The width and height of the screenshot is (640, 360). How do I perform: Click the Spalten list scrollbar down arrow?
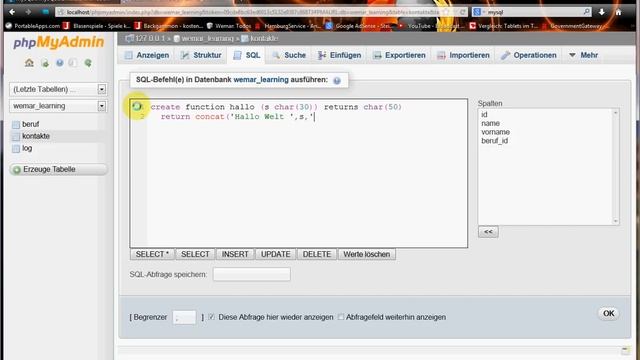pyautogui.click(x=616, y=221)
